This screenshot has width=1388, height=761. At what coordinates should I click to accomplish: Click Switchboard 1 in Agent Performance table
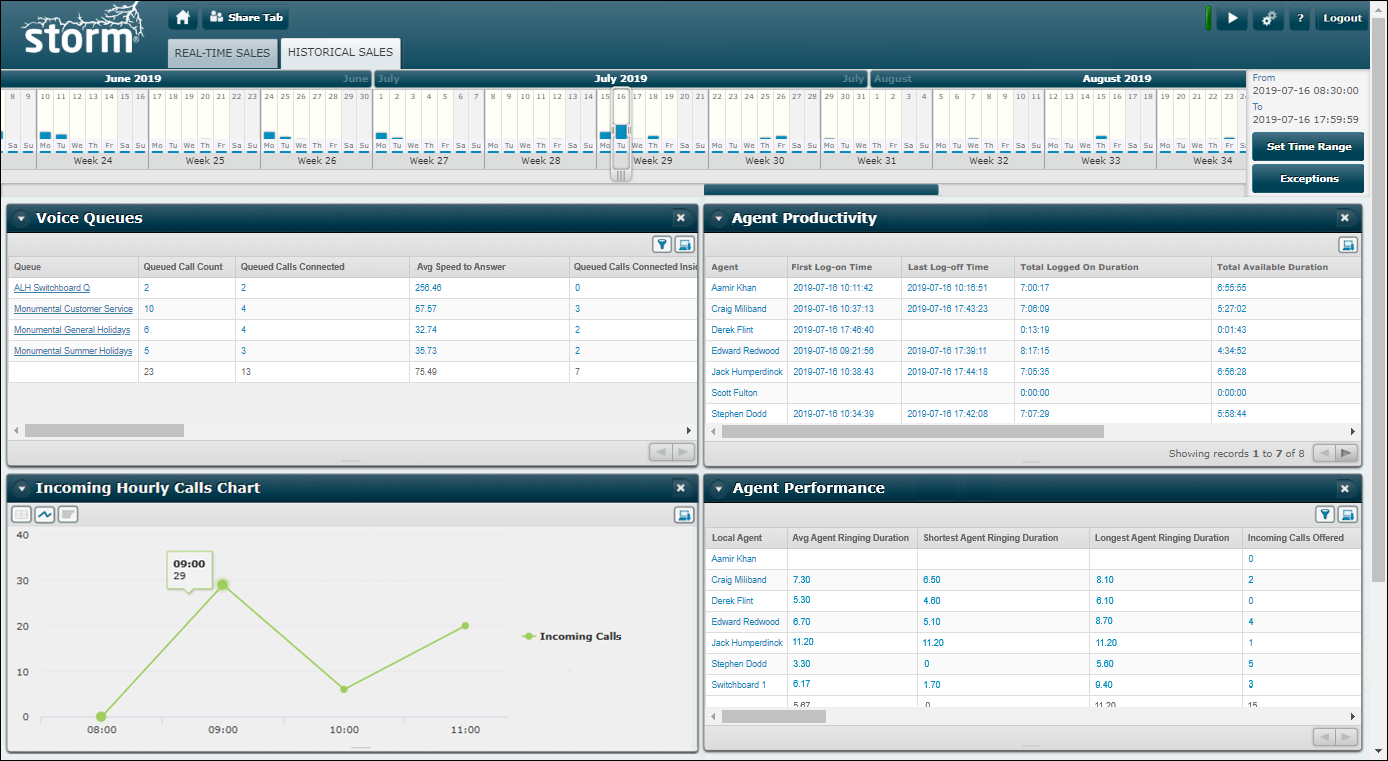[739, 685]
